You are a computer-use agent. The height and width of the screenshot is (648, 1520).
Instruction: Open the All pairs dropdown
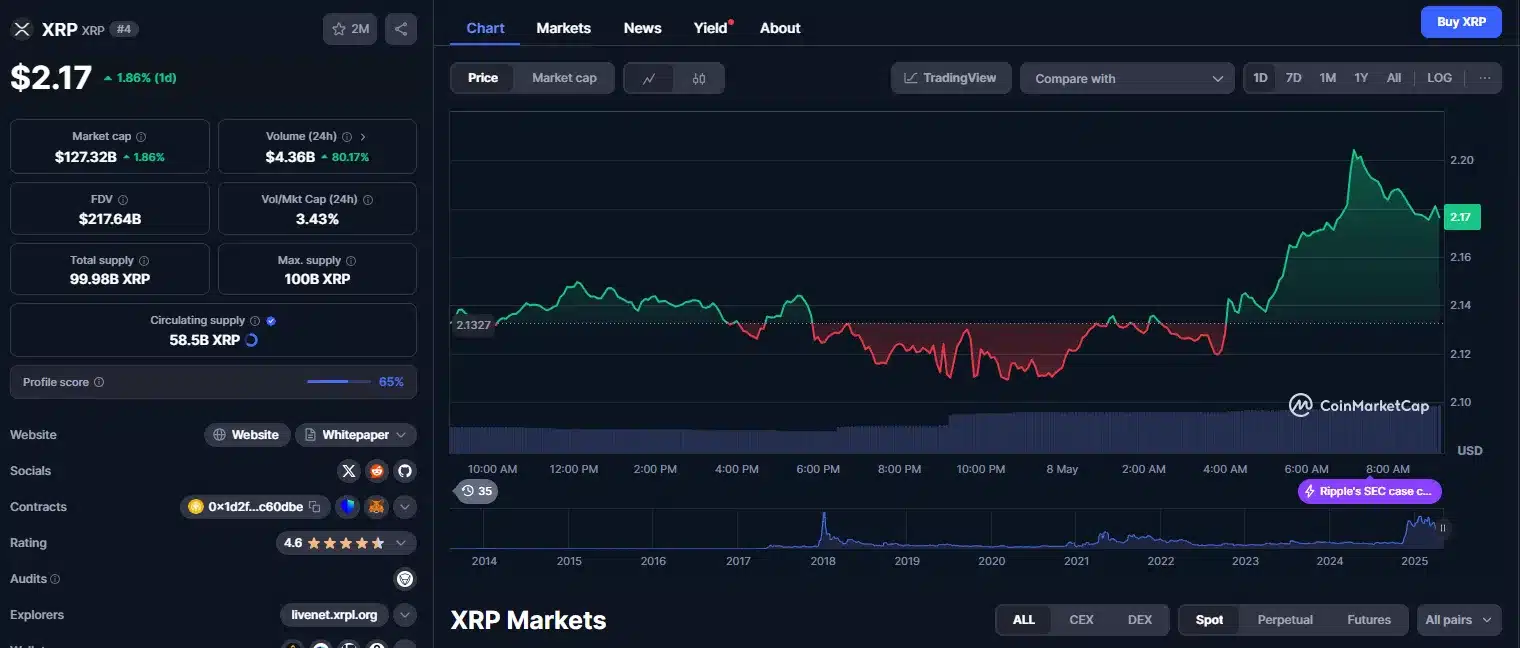pyautogui.click(x=1459, y=620)
